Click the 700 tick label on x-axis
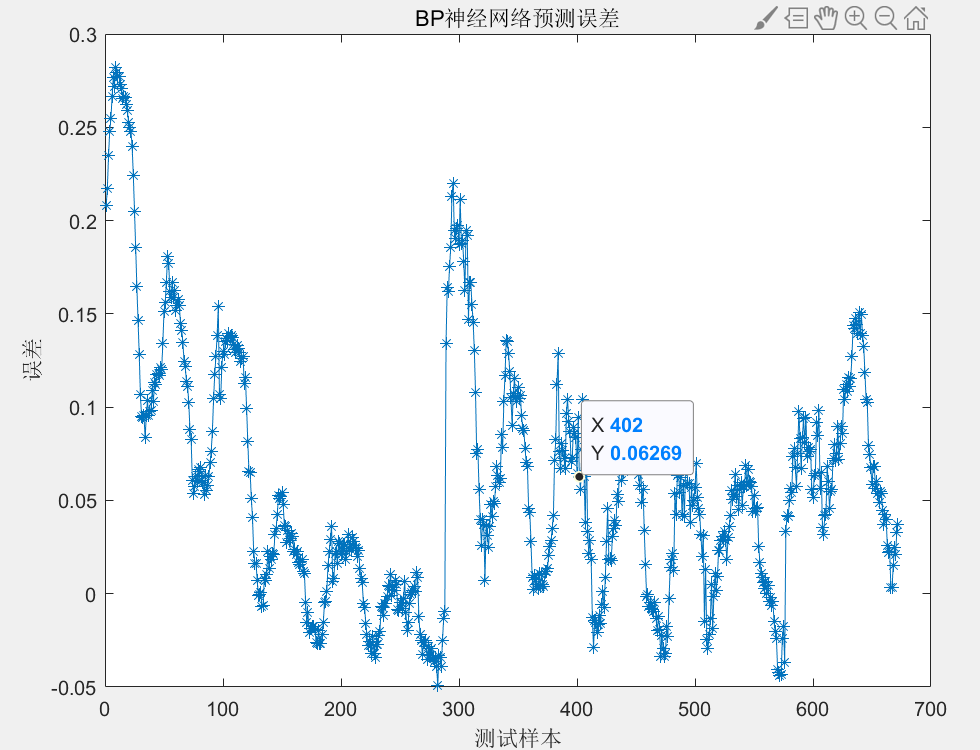 click(930, 709)
